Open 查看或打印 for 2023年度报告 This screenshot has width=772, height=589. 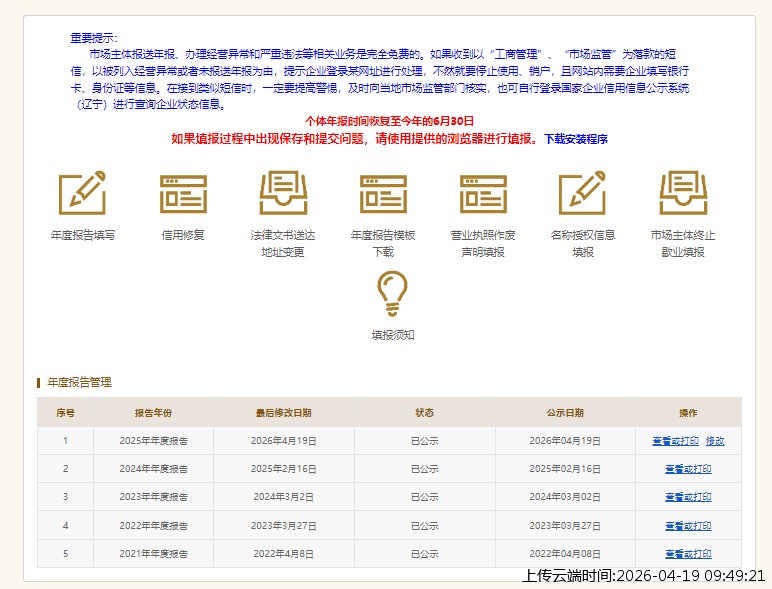coord(688,497)
